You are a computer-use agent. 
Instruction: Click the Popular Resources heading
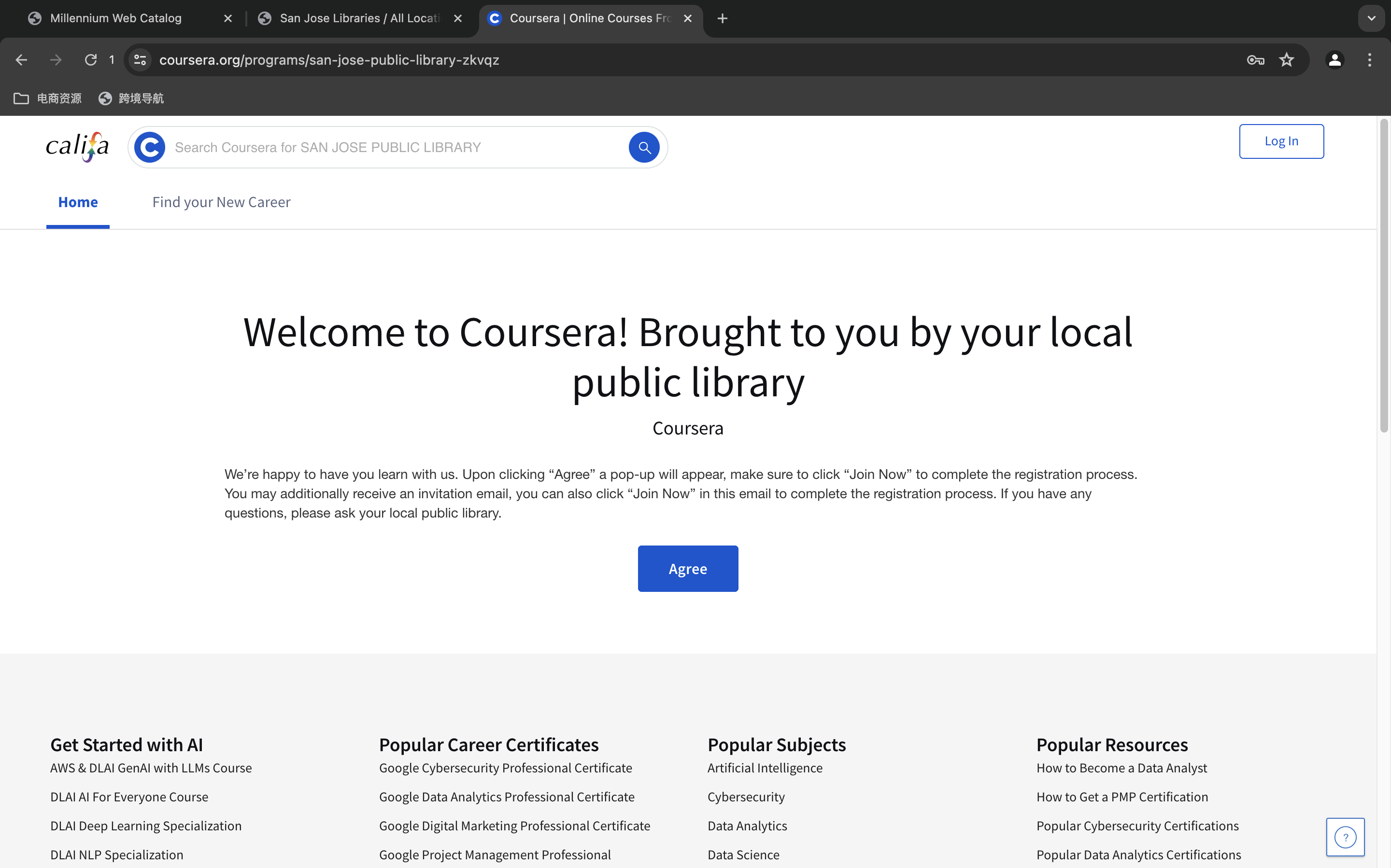pos(1112,744)
